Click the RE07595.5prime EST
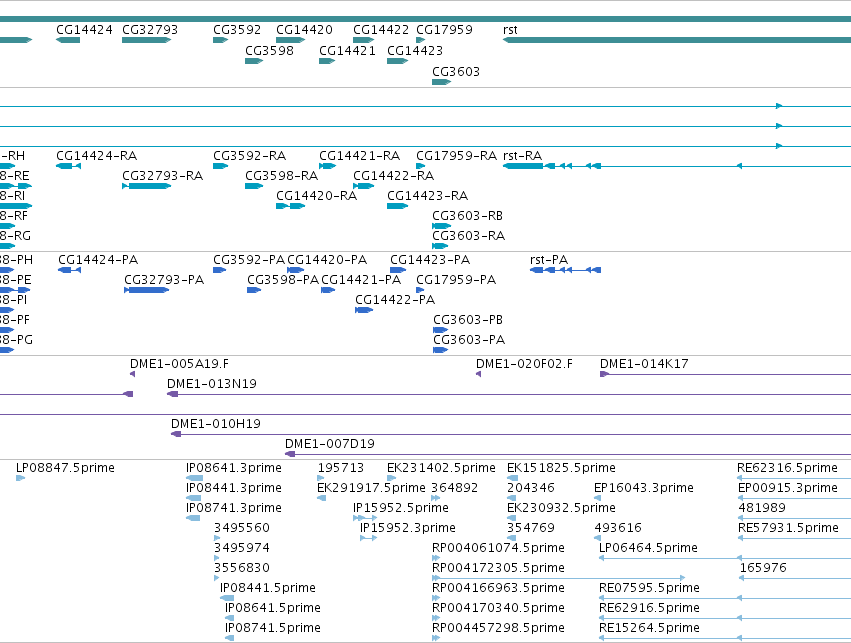 (x=725, y=598)
